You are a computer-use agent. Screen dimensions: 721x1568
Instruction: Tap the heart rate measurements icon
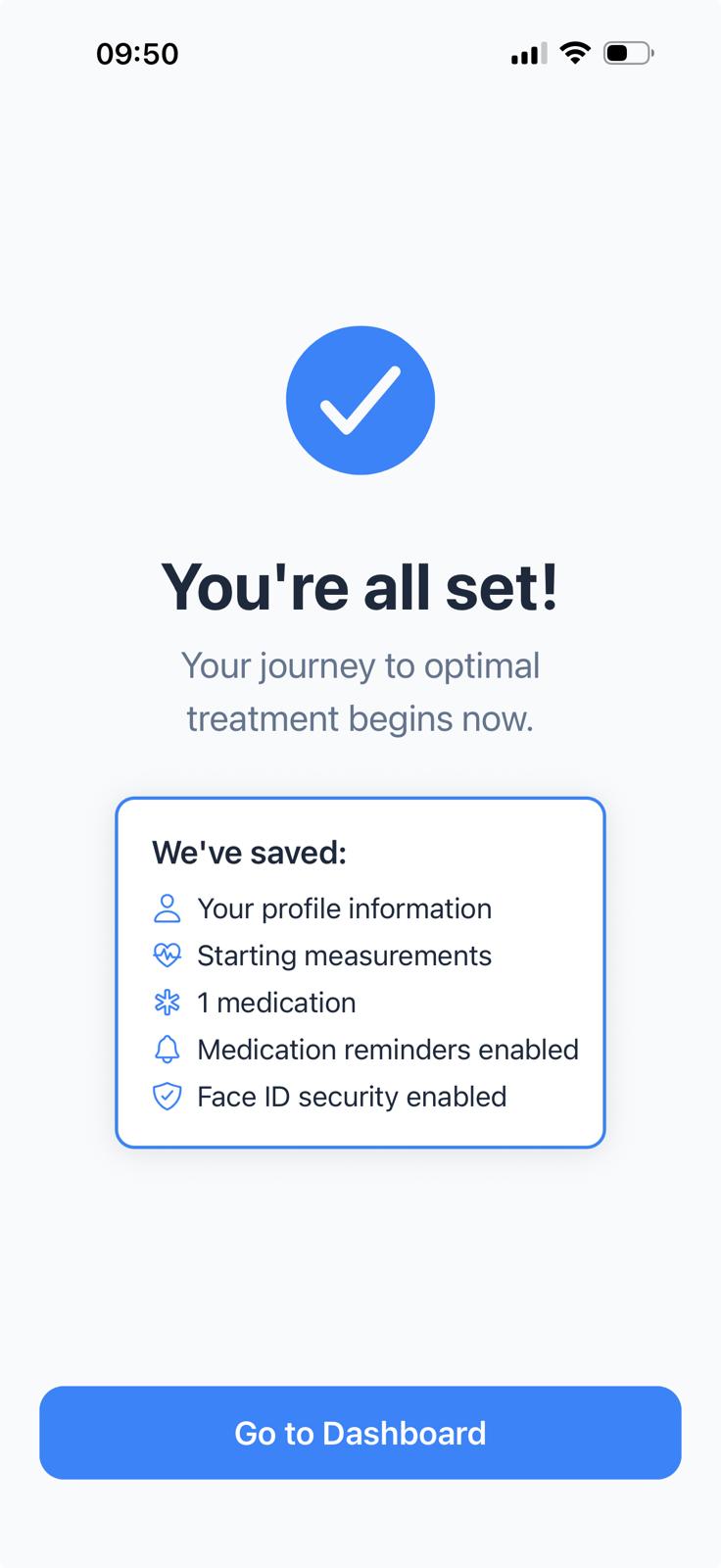[168, 955]
